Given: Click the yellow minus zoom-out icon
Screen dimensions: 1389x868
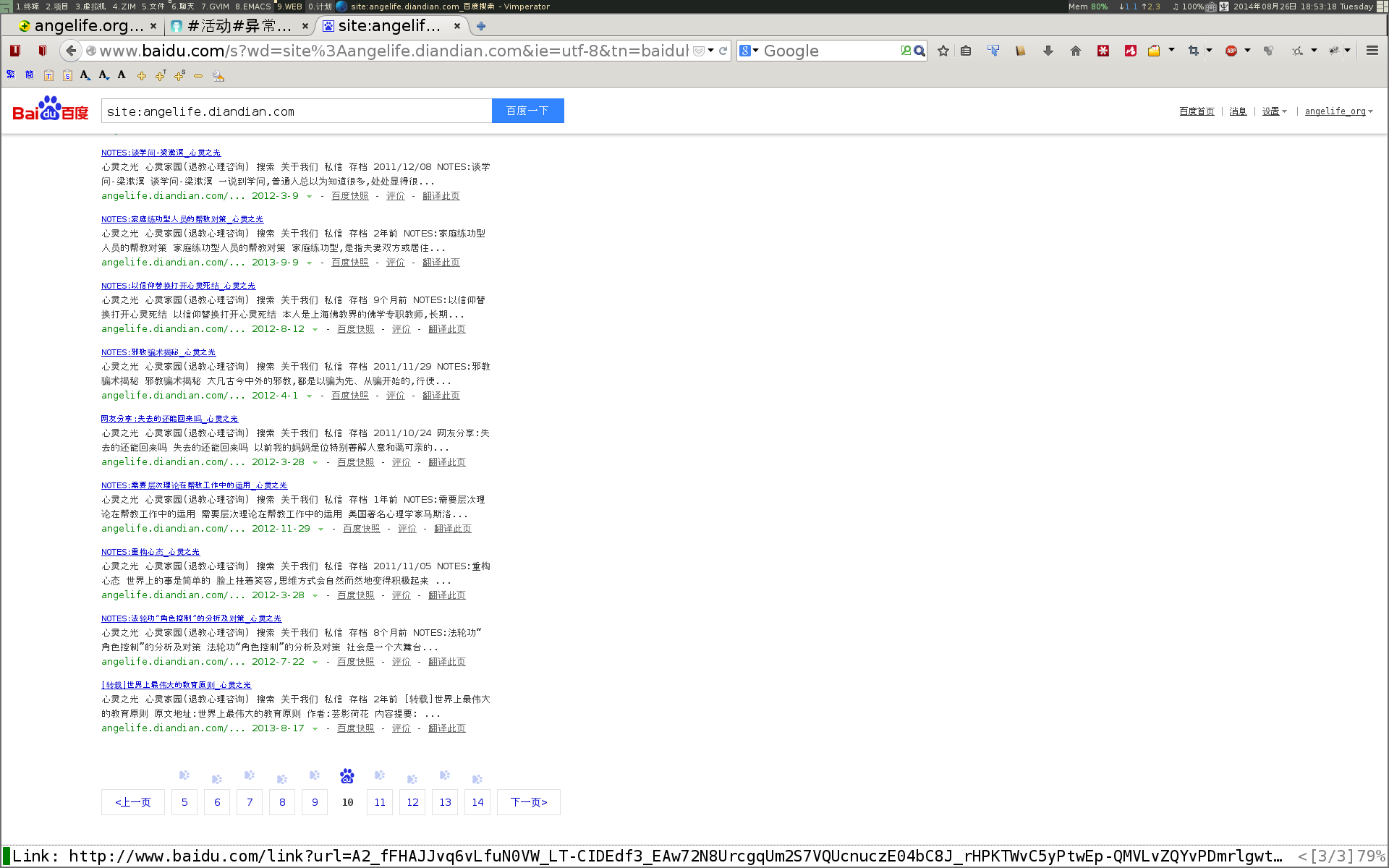Looking at the screenshot, I should coord(197,75).
